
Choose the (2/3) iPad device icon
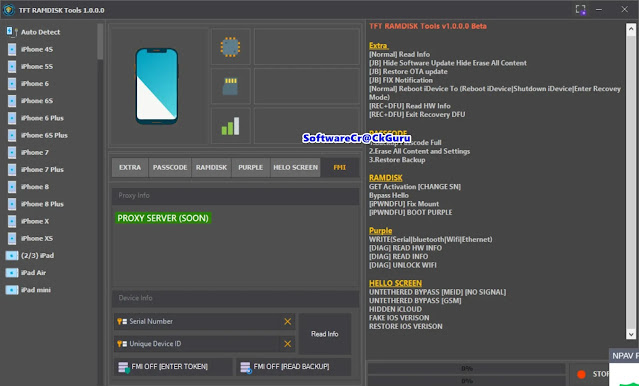12,256
